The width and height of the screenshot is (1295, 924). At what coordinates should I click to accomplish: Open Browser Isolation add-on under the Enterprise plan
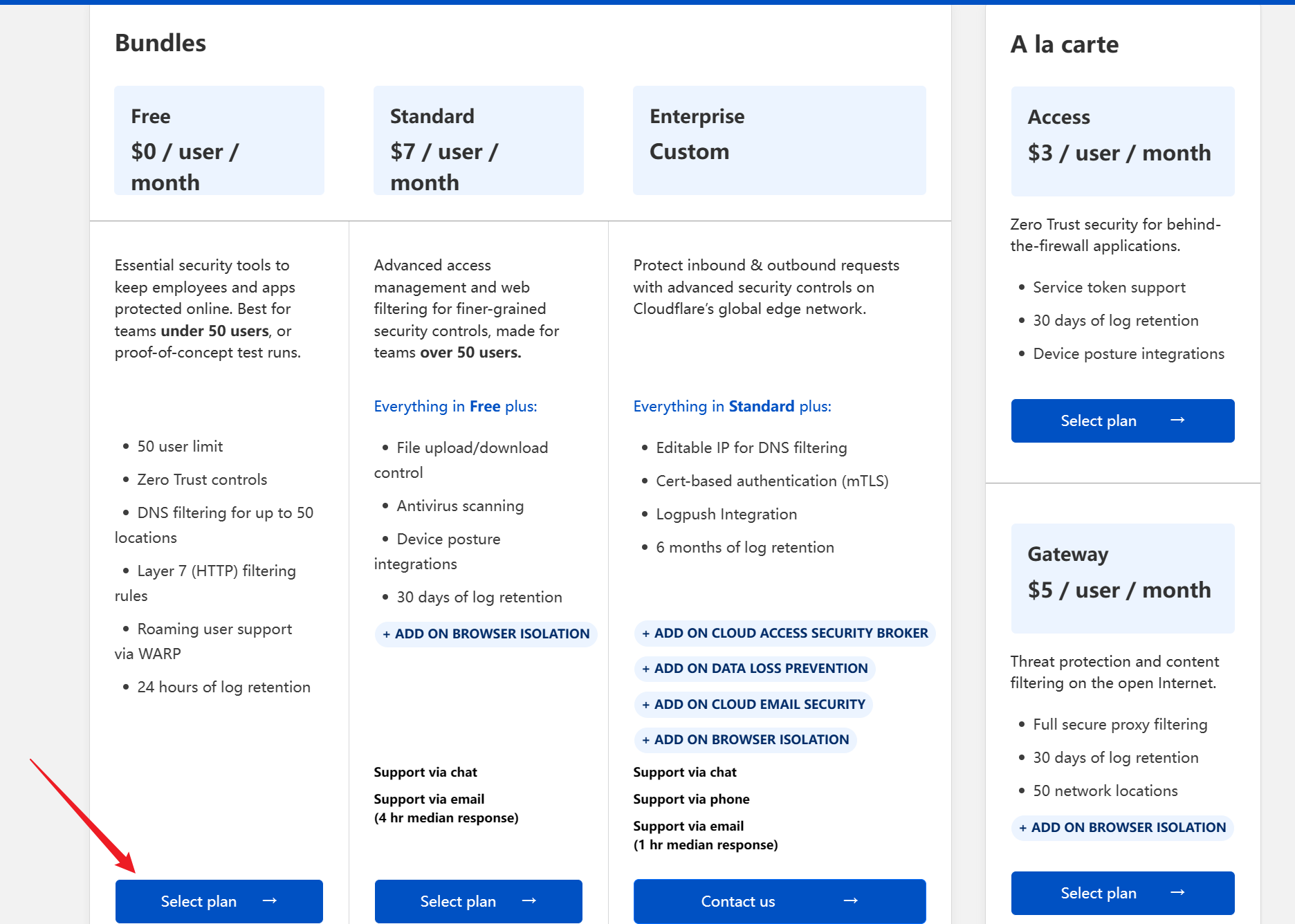pyautogui.click(x=745, y=740)
